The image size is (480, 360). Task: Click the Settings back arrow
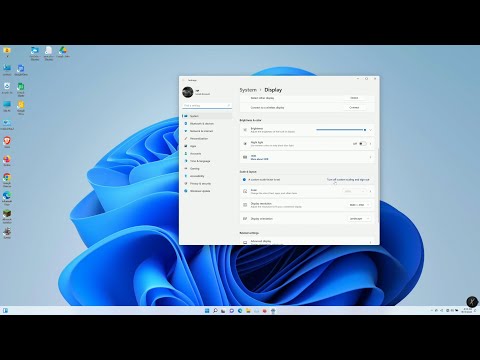(183, 80)
